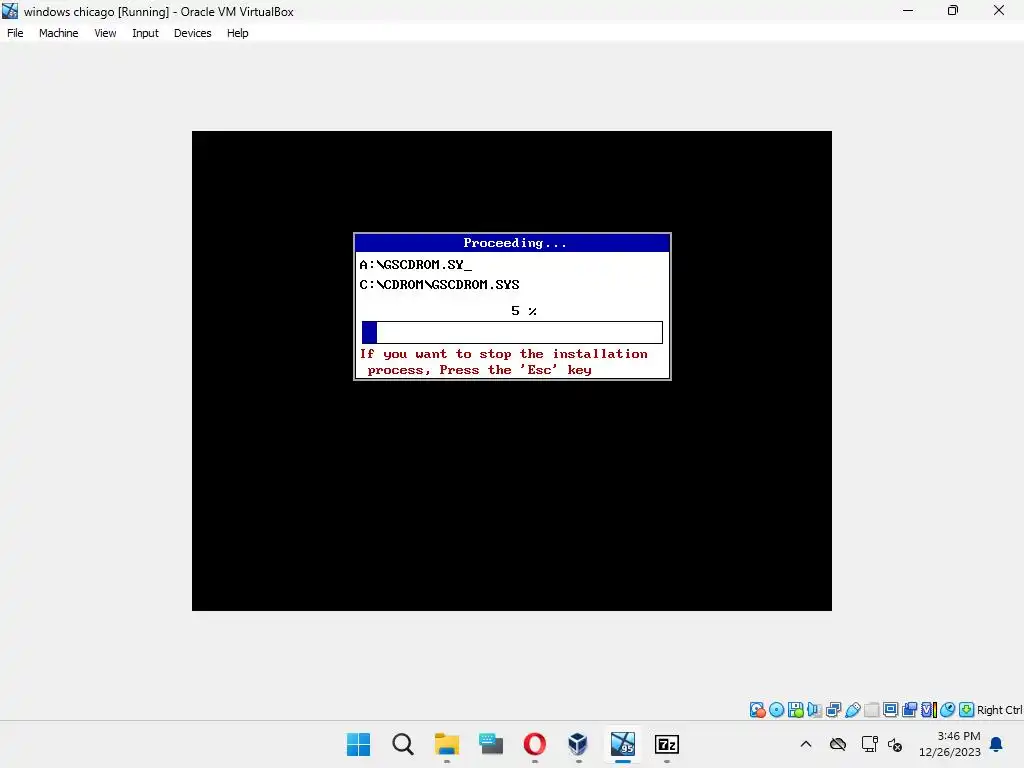The width and height of the screenshot is (1024, 768).
Task: Click the installation progress bar
Action: (x=512, y=332)
